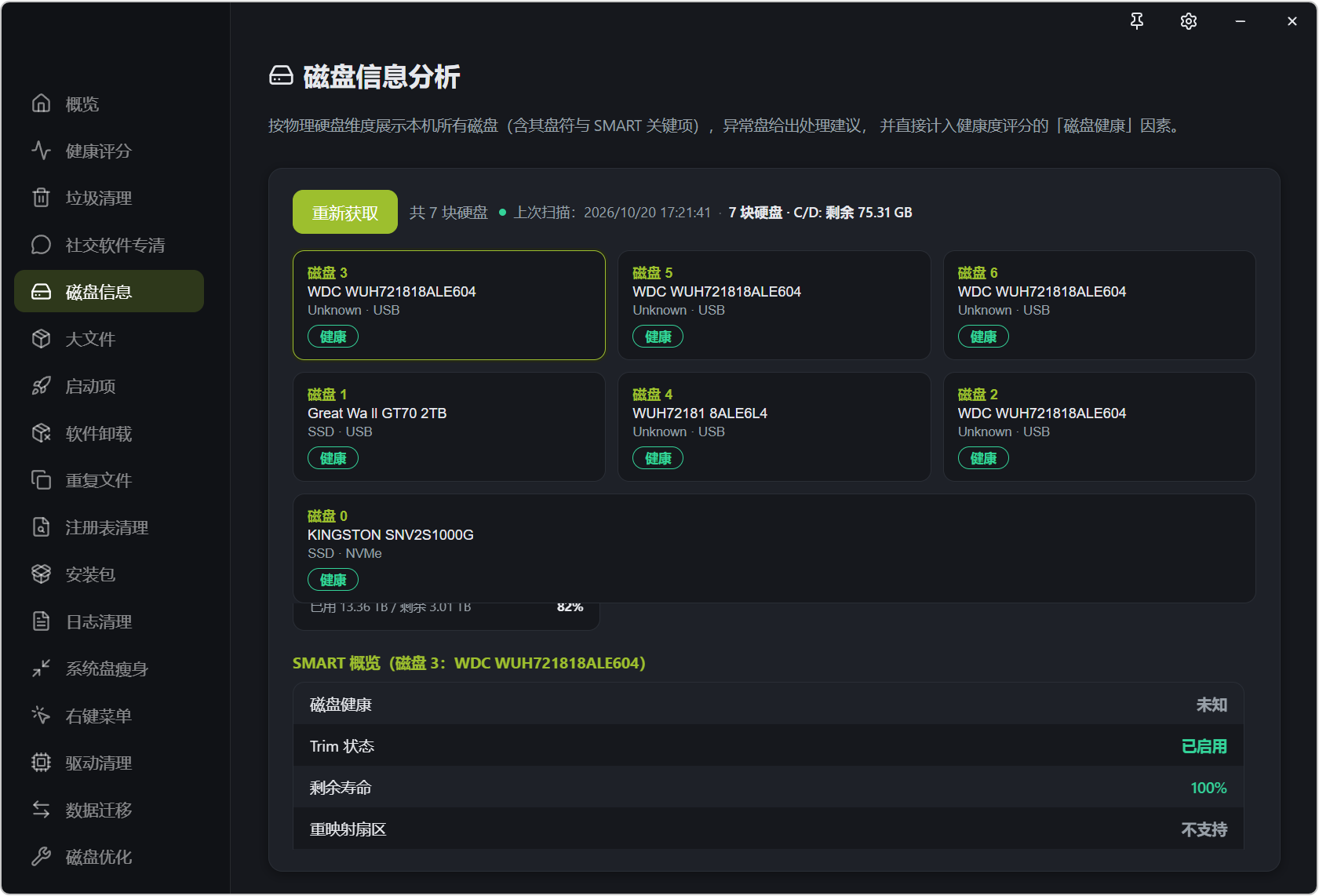The width and height of the screenshot is (1319, 896).
Task: Click the cursor sparkle icon for right-click menu
Action: pyautogui.click(x=41, y=715)
